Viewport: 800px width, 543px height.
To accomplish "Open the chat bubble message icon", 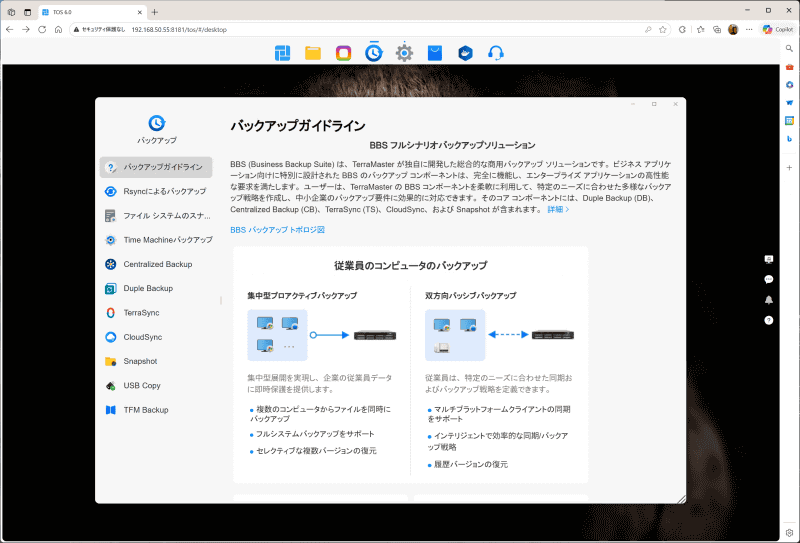I will click(768, 279).
